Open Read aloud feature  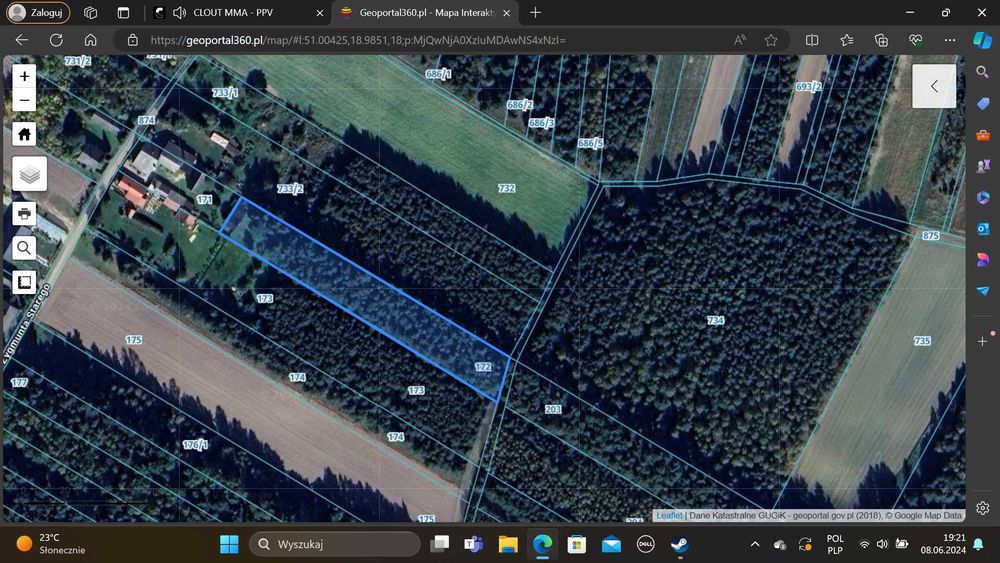click(x=740, y=40)
